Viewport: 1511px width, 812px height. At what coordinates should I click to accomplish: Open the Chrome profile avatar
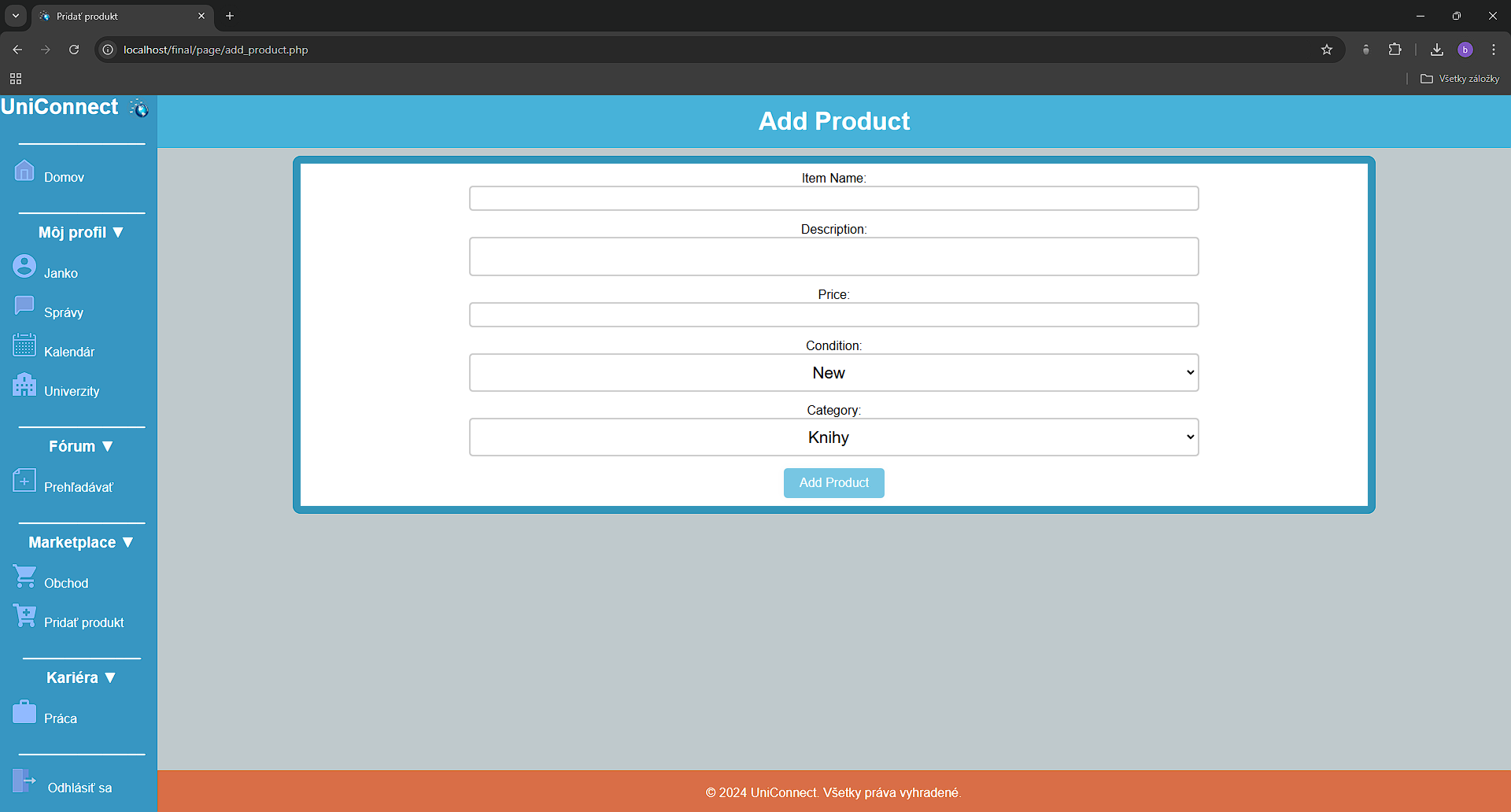coord(1465,50)
